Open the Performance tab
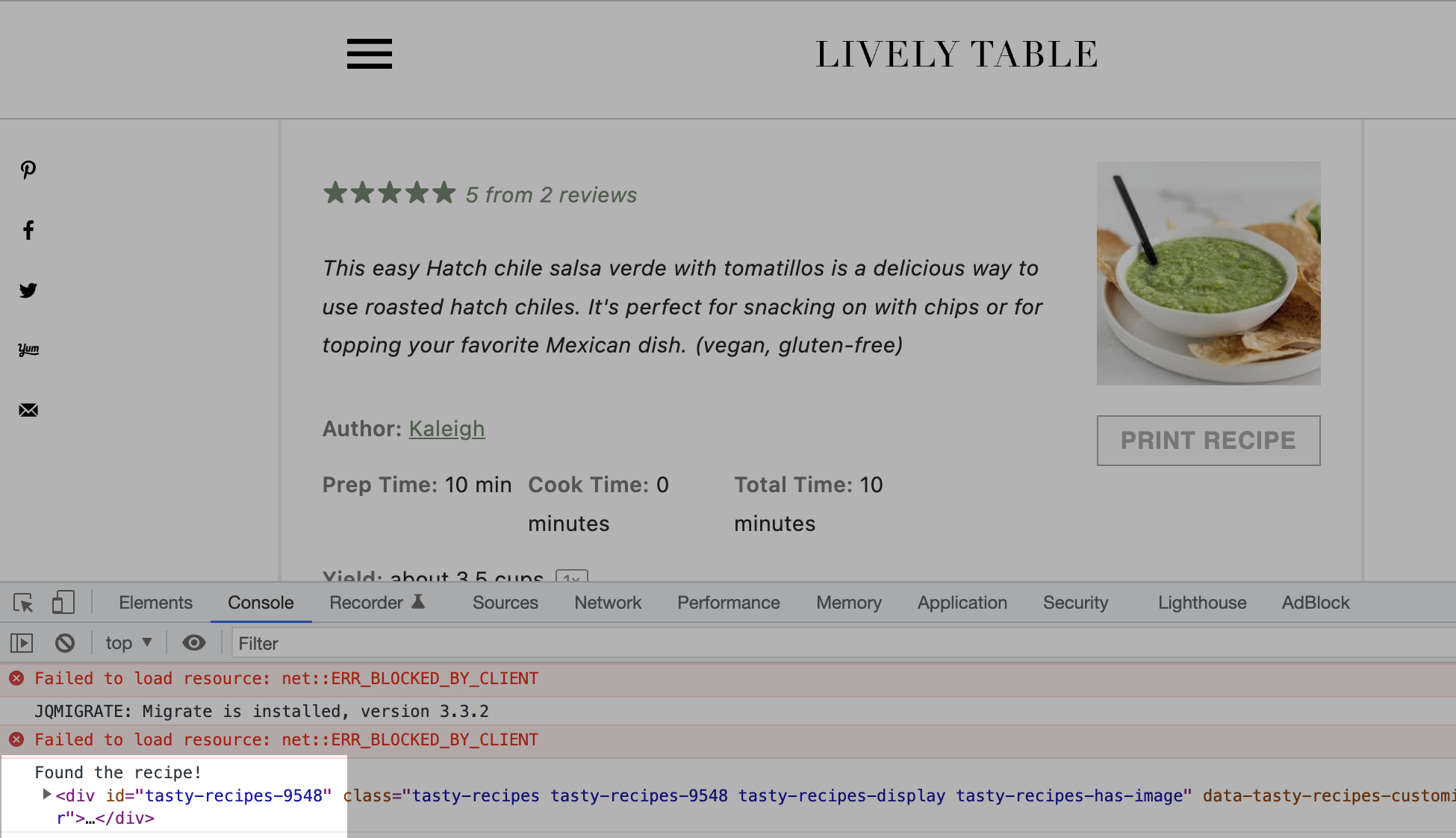 728,603
